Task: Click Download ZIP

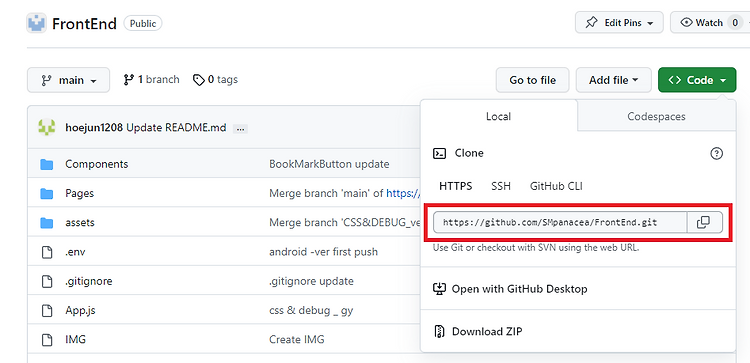Action: 487,331
